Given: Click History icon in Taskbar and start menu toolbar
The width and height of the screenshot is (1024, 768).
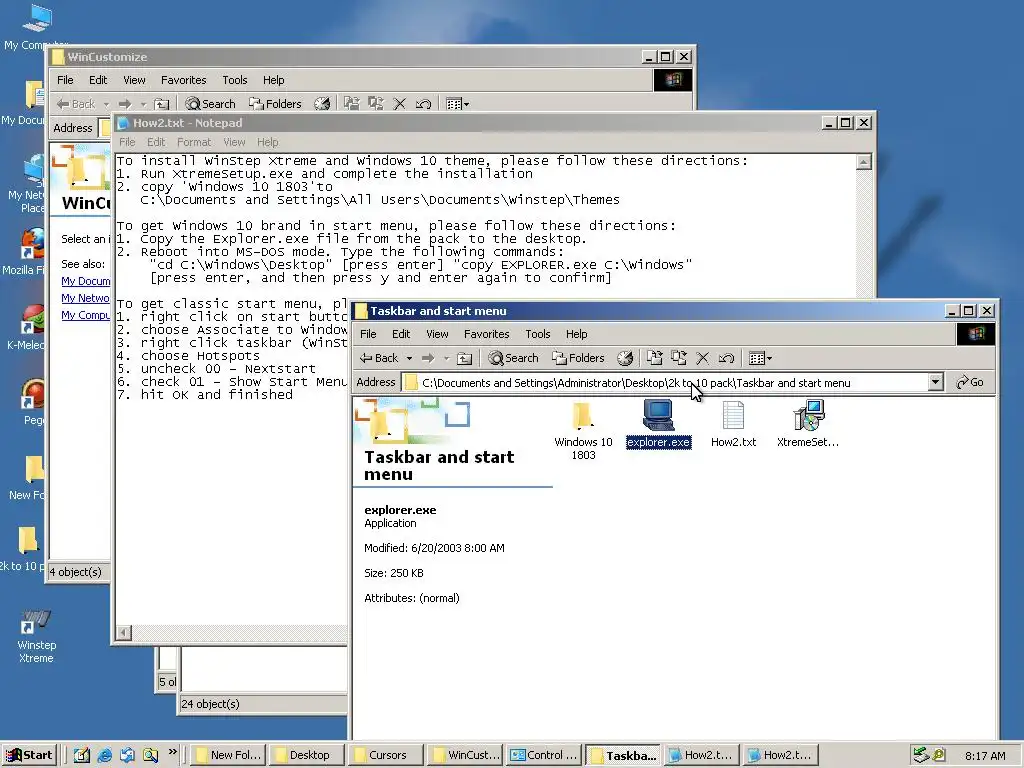Looking at the screenshot, I should [x=625, y=358].
